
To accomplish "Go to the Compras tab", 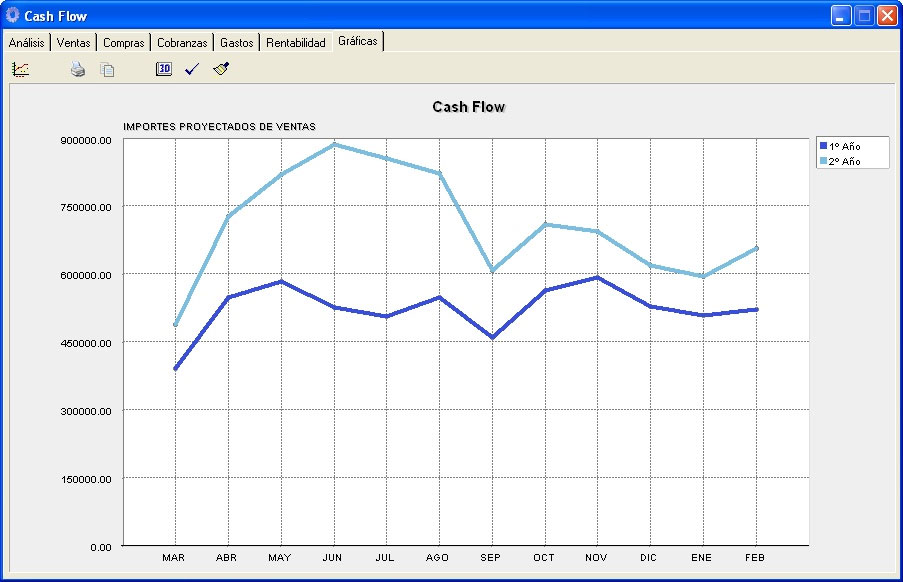I will pos(124,43).
